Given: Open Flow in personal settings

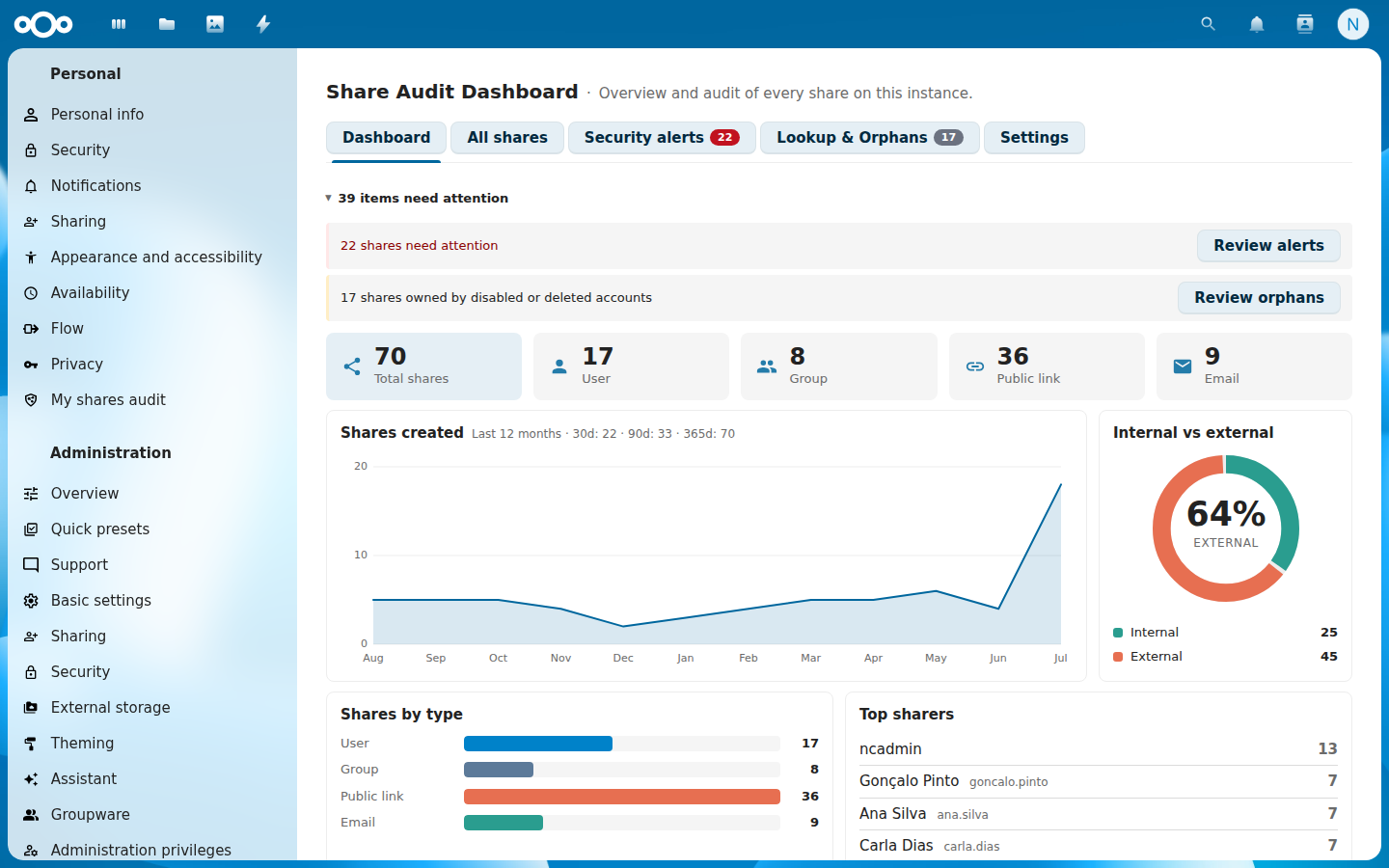Looking at the screenshot, I should click(x=152, y=329).
